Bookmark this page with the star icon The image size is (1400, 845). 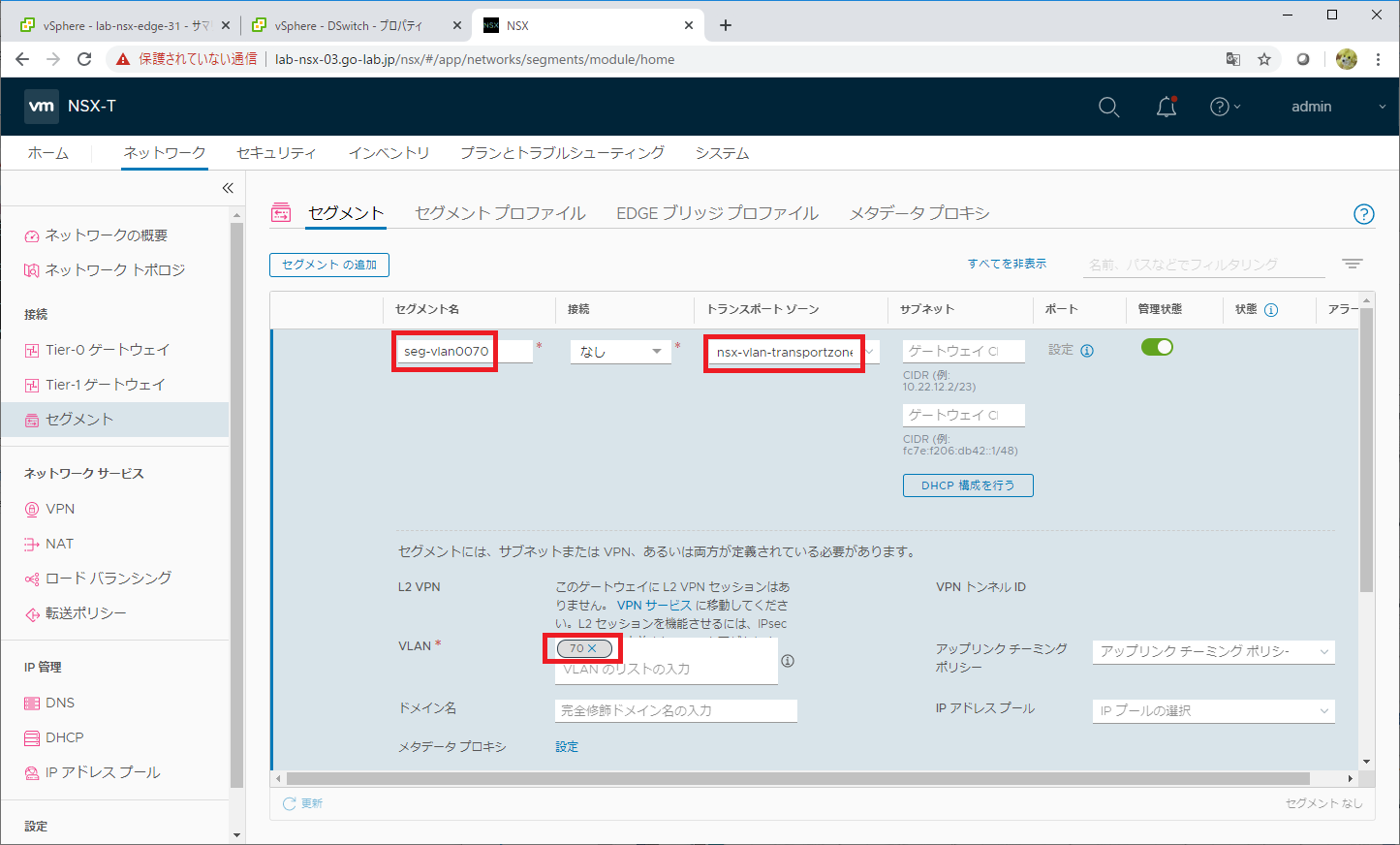(x=1264, y=59)
